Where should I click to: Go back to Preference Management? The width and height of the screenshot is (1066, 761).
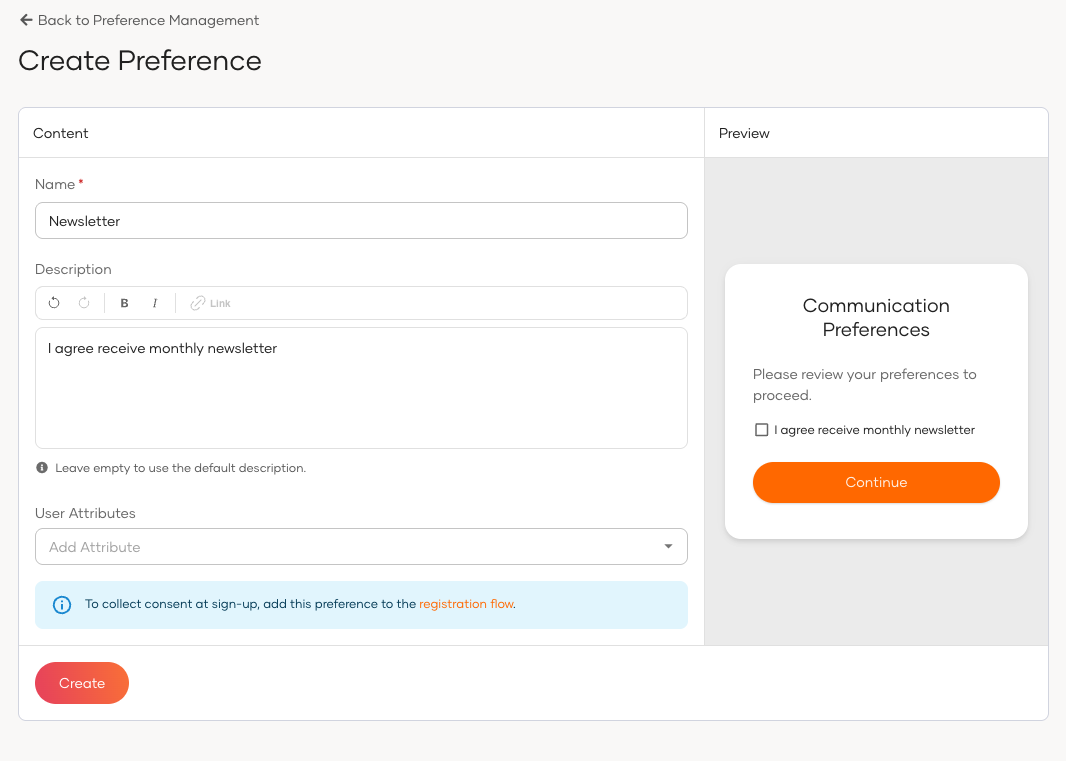[x=139, y=20]
